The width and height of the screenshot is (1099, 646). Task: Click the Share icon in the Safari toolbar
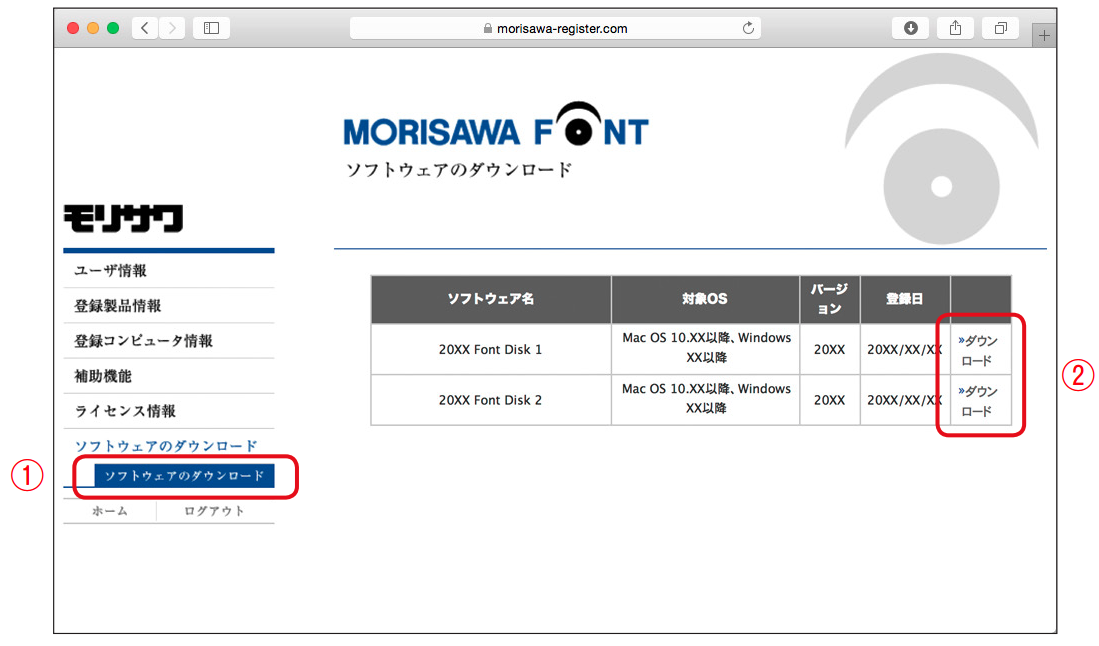click(955, 28)
